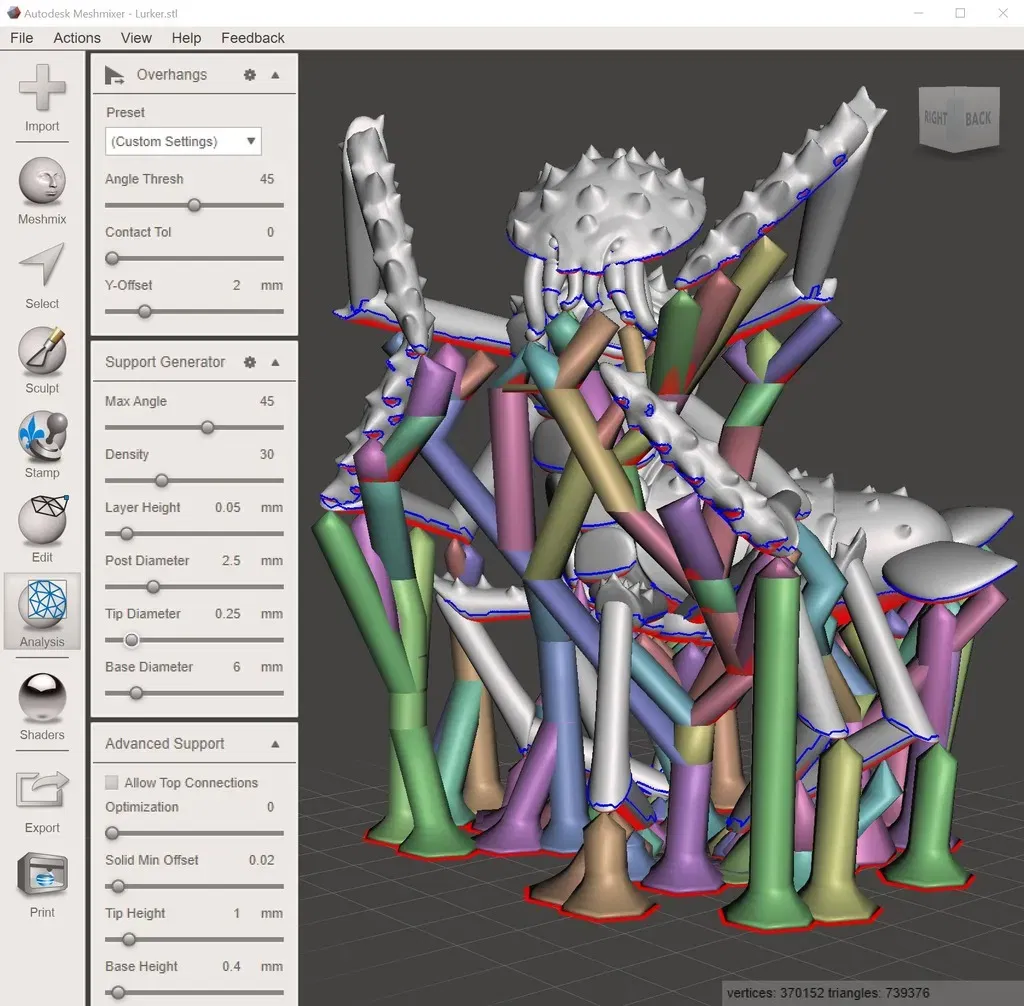Click the Support Generator heading text
Screen dimensions: 1024x1006
click(x=165, y=362)
